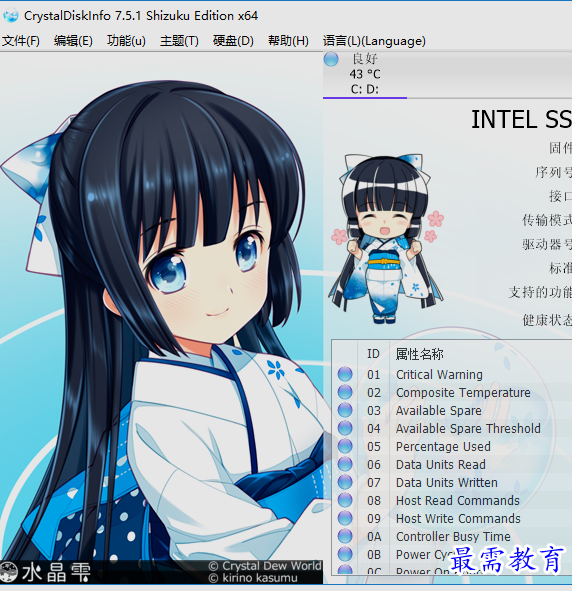Click the chibi Shizuku health status image
The height and width of the screenshot is (591, 572).
386,238
